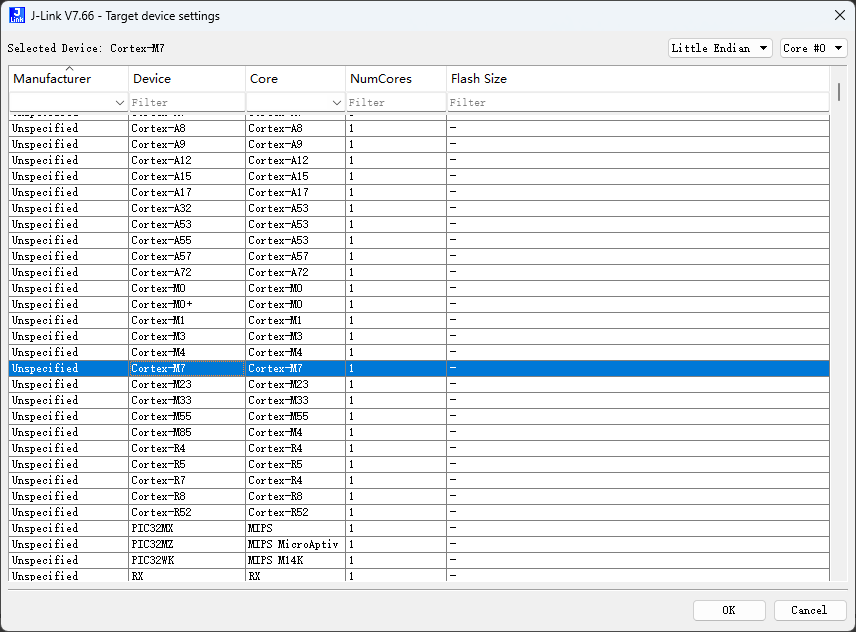This screenshot has width=856, height=632.
Task: Click the MIPS MicroAptiv core cell
Action: [x=295, y=545]
